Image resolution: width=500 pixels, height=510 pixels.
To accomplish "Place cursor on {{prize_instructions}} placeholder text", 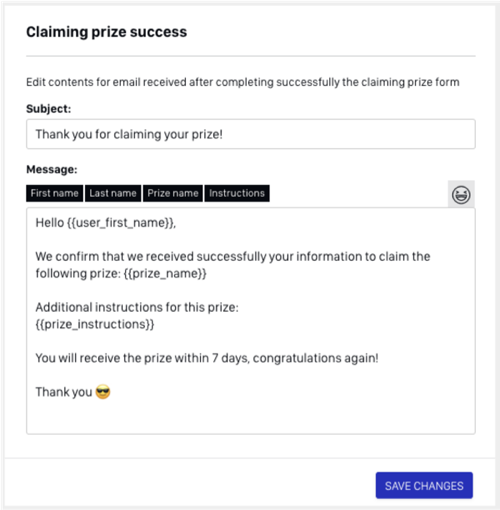I will tap(95, 324).
